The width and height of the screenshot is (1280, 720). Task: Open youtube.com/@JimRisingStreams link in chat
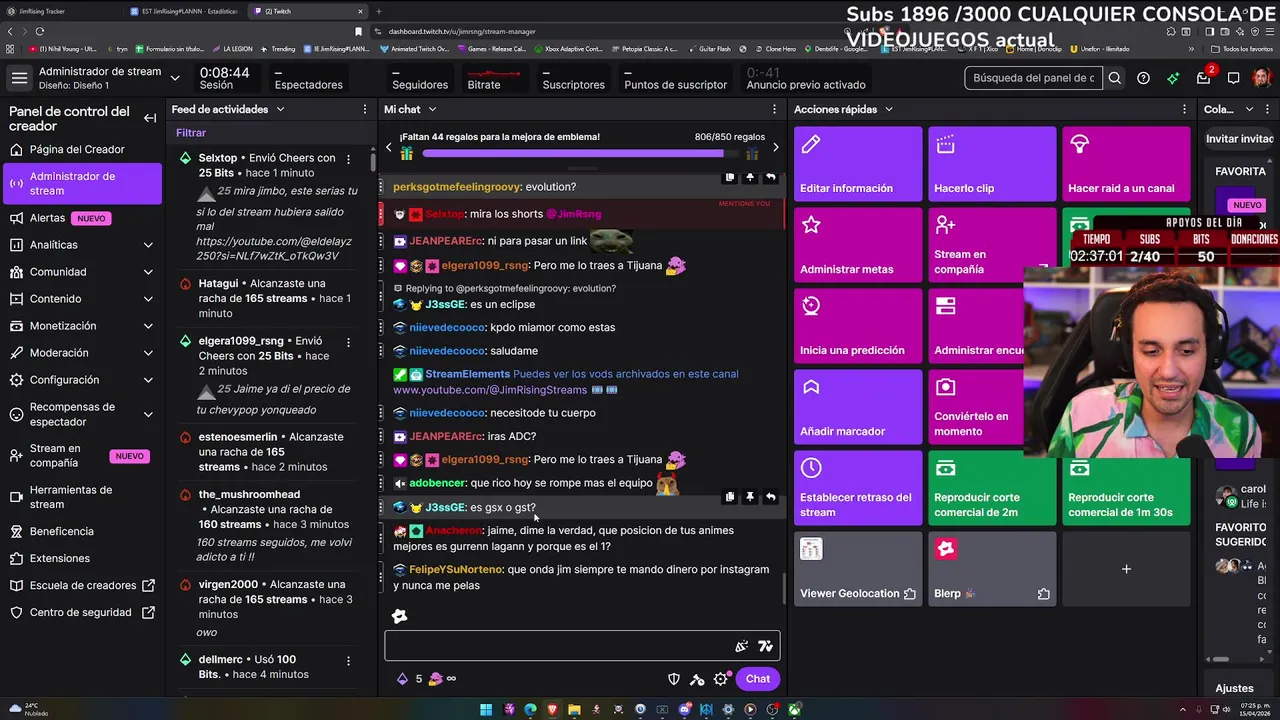click(x=490, y=390)
